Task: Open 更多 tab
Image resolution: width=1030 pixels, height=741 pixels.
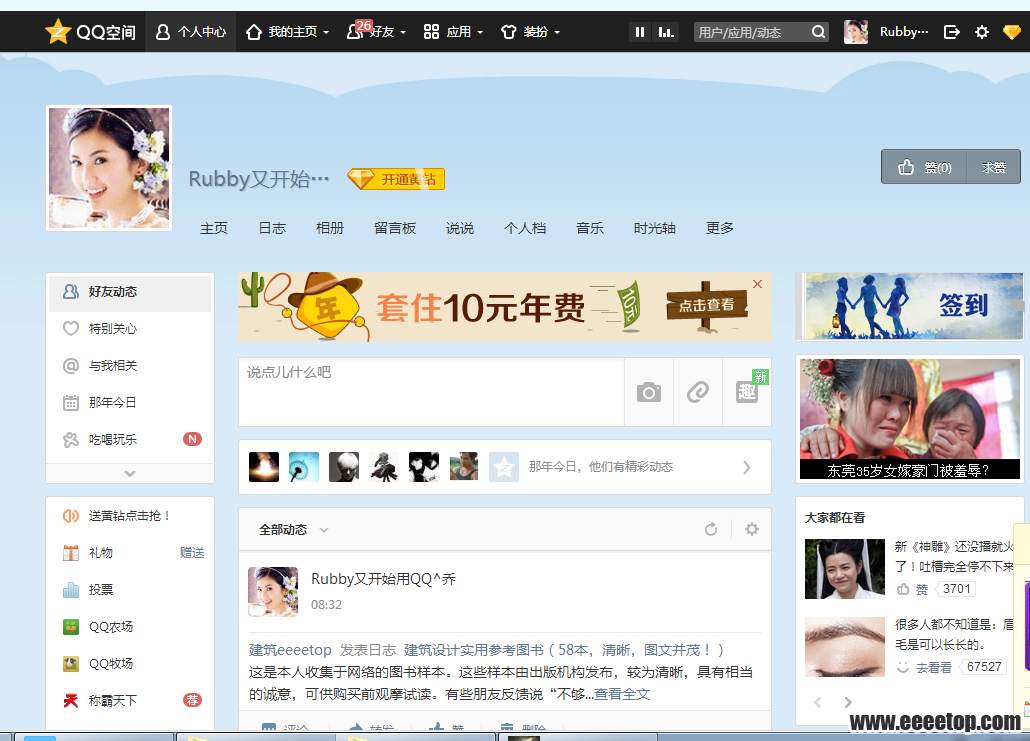Action: point(720,228)
